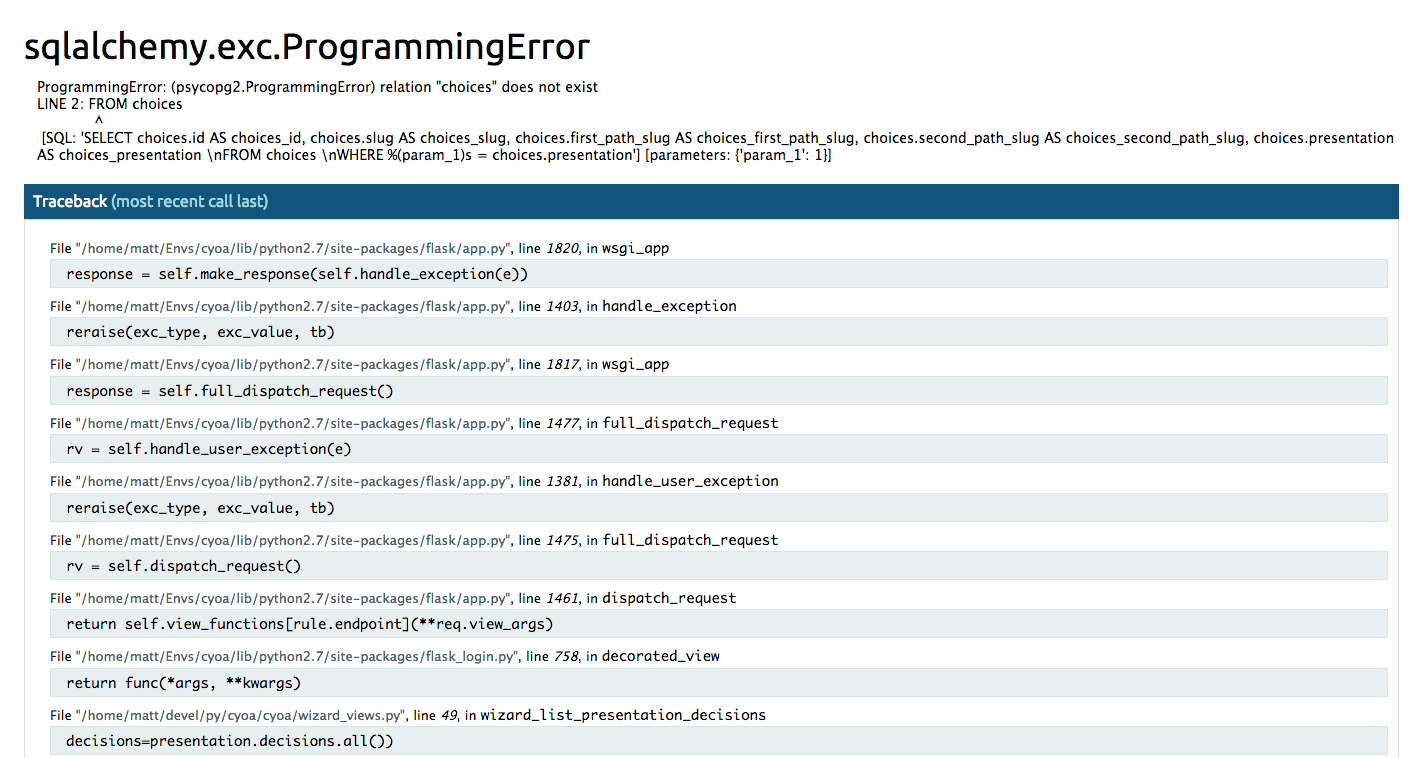Image resolution: width=1414 pixels, height=758 pixels.
Task: Click wizard_views.py line 49 frame header
Action: (408, 715)
